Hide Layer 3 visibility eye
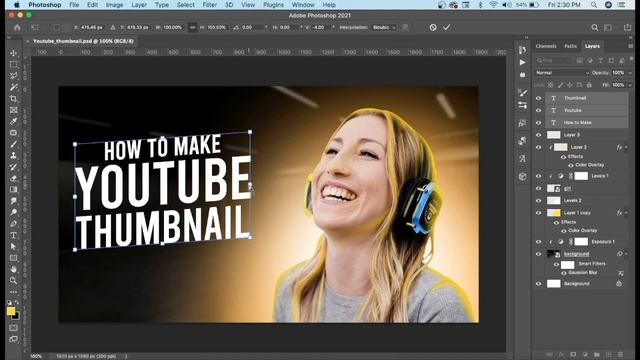 point(538,135)
